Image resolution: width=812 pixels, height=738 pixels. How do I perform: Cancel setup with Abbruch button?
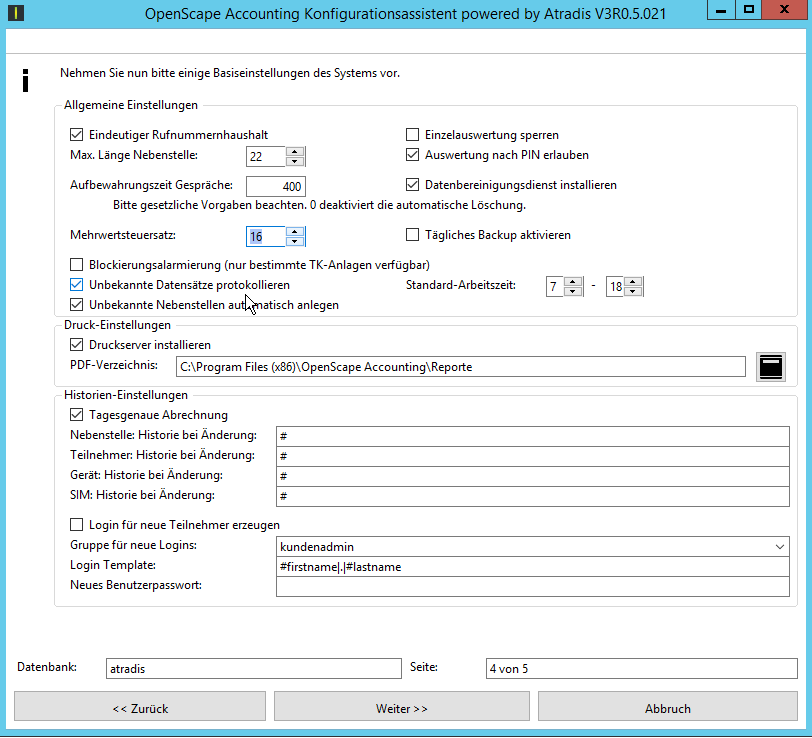[x=668, y=707]
